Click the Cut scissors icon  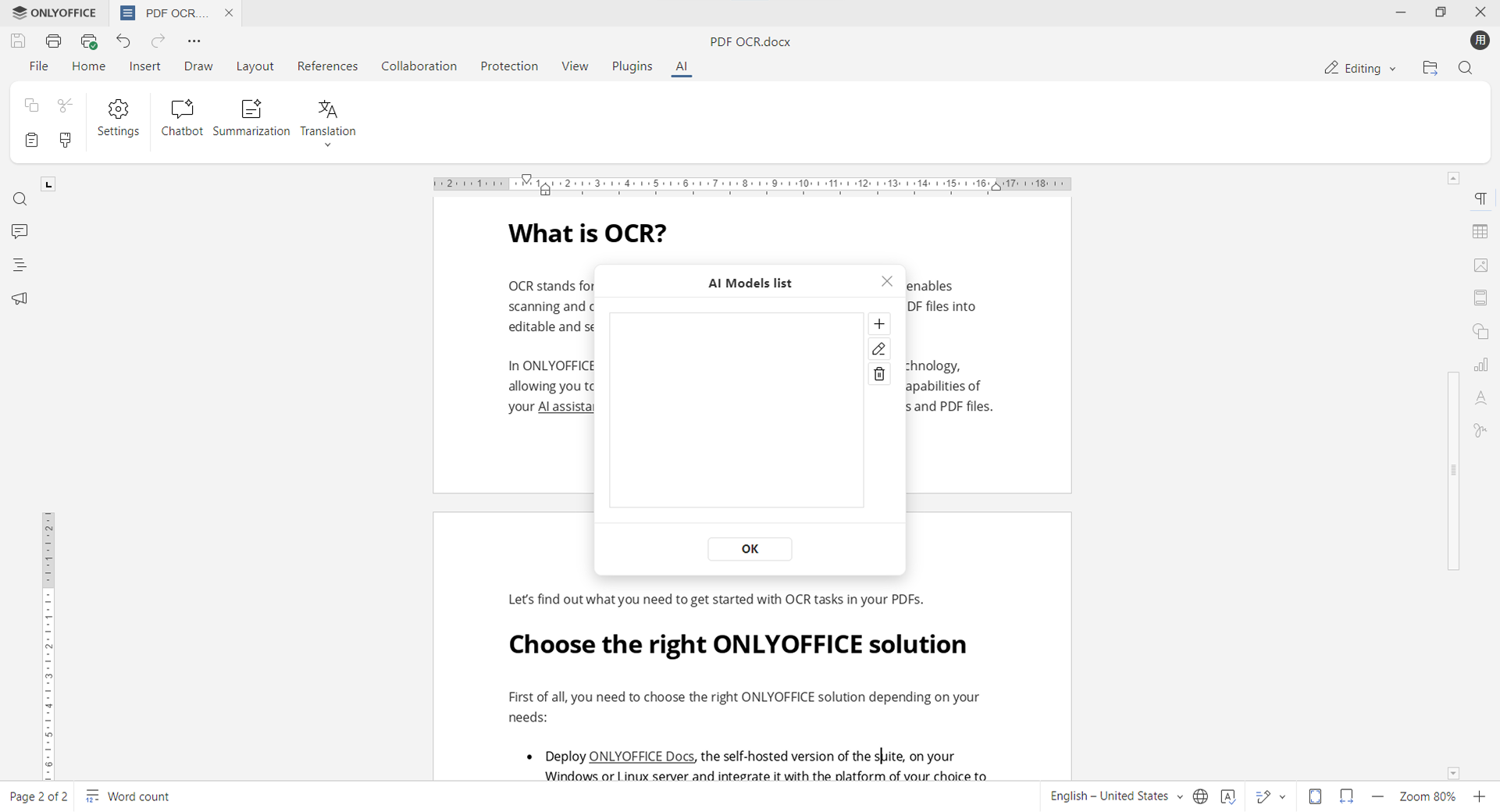tap(66, 105)
